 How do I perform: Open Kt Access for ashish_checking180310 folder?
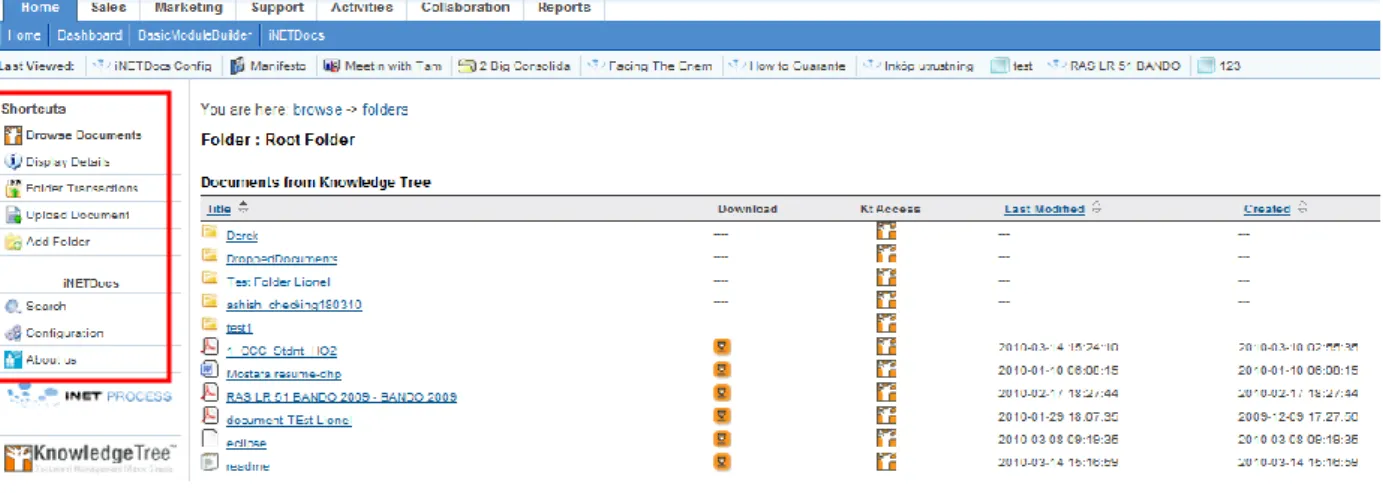pos(886,301)
